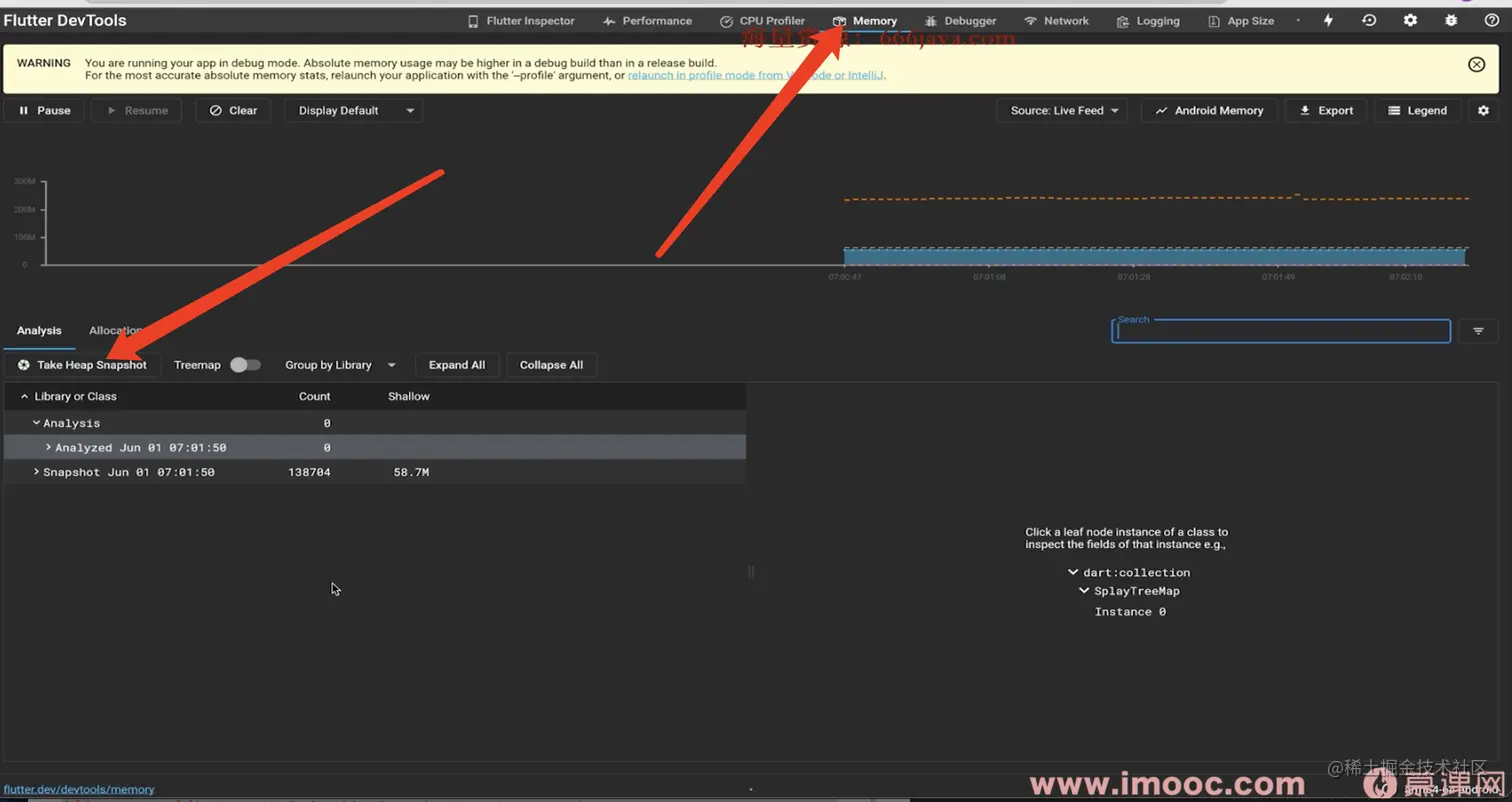Go to the Debugger tab
This screenshot has width=1512, height=802.
960,20
